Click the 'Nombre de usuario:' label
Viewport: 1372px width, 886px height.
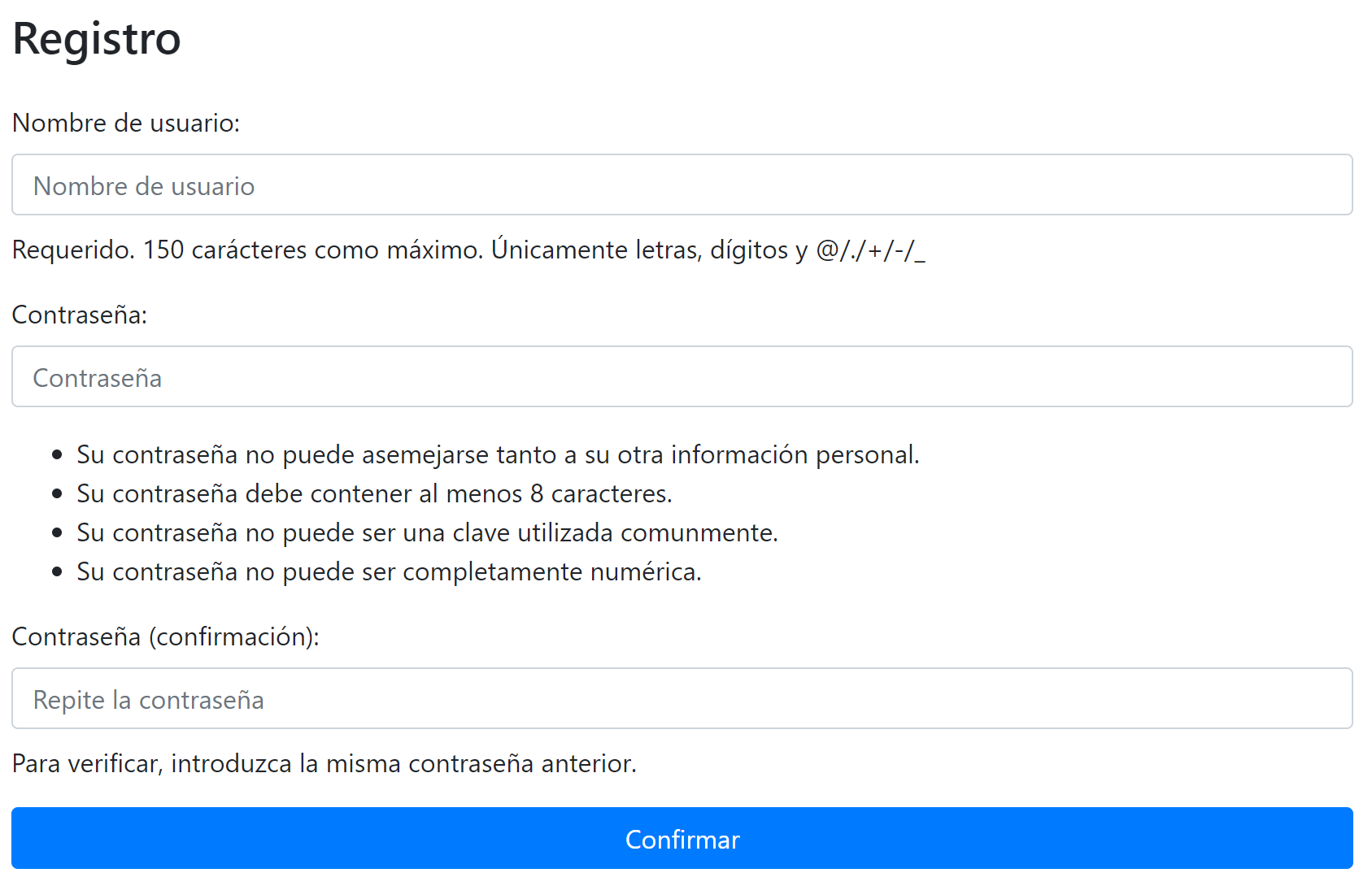click(126, 123)
